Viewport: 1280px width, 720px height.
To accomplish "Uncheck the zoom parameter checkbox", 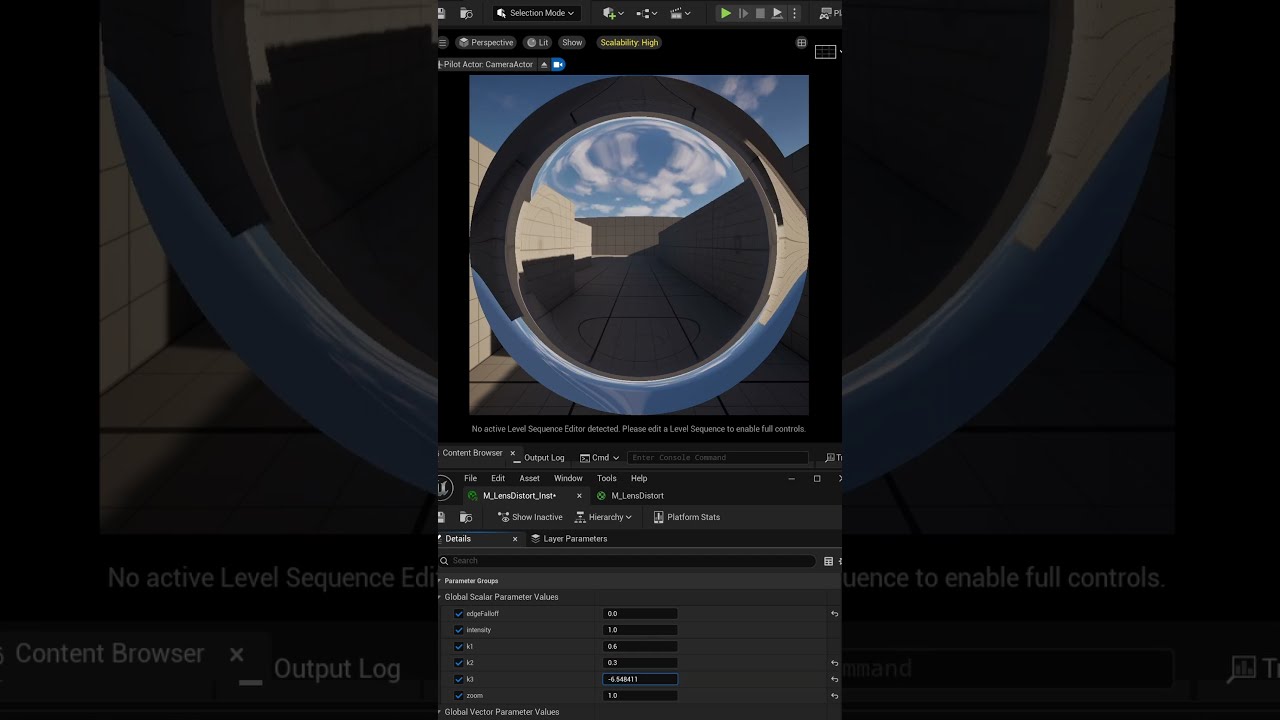I will (459, 695).
